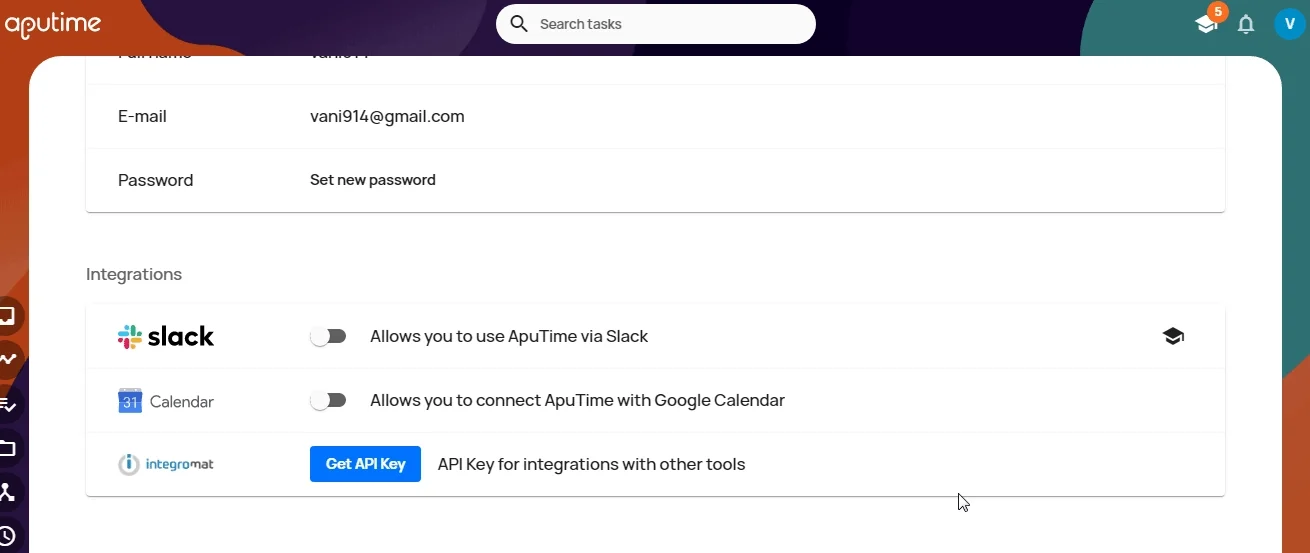Screen dimensions: 1310x553
Task: Open the projects folder sidebar icon
Action: [8, 448]
